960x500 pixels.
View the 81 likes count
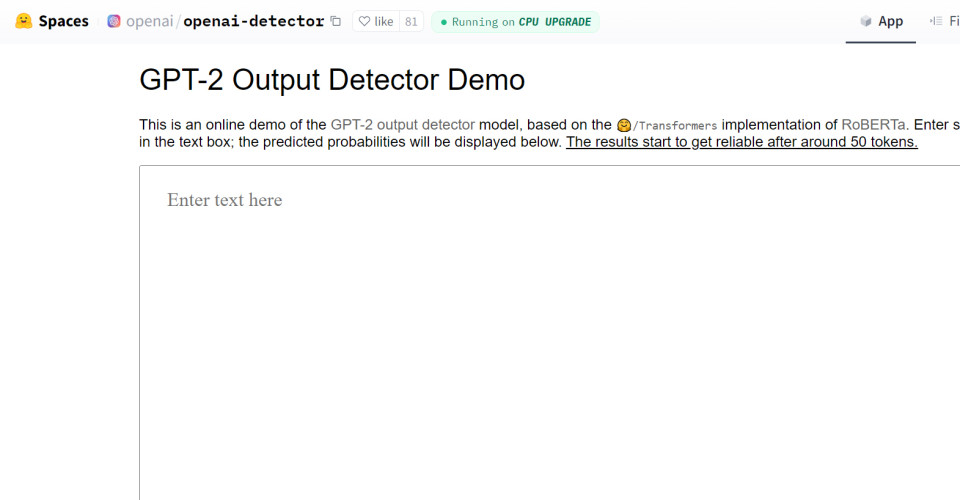point(411,21)
